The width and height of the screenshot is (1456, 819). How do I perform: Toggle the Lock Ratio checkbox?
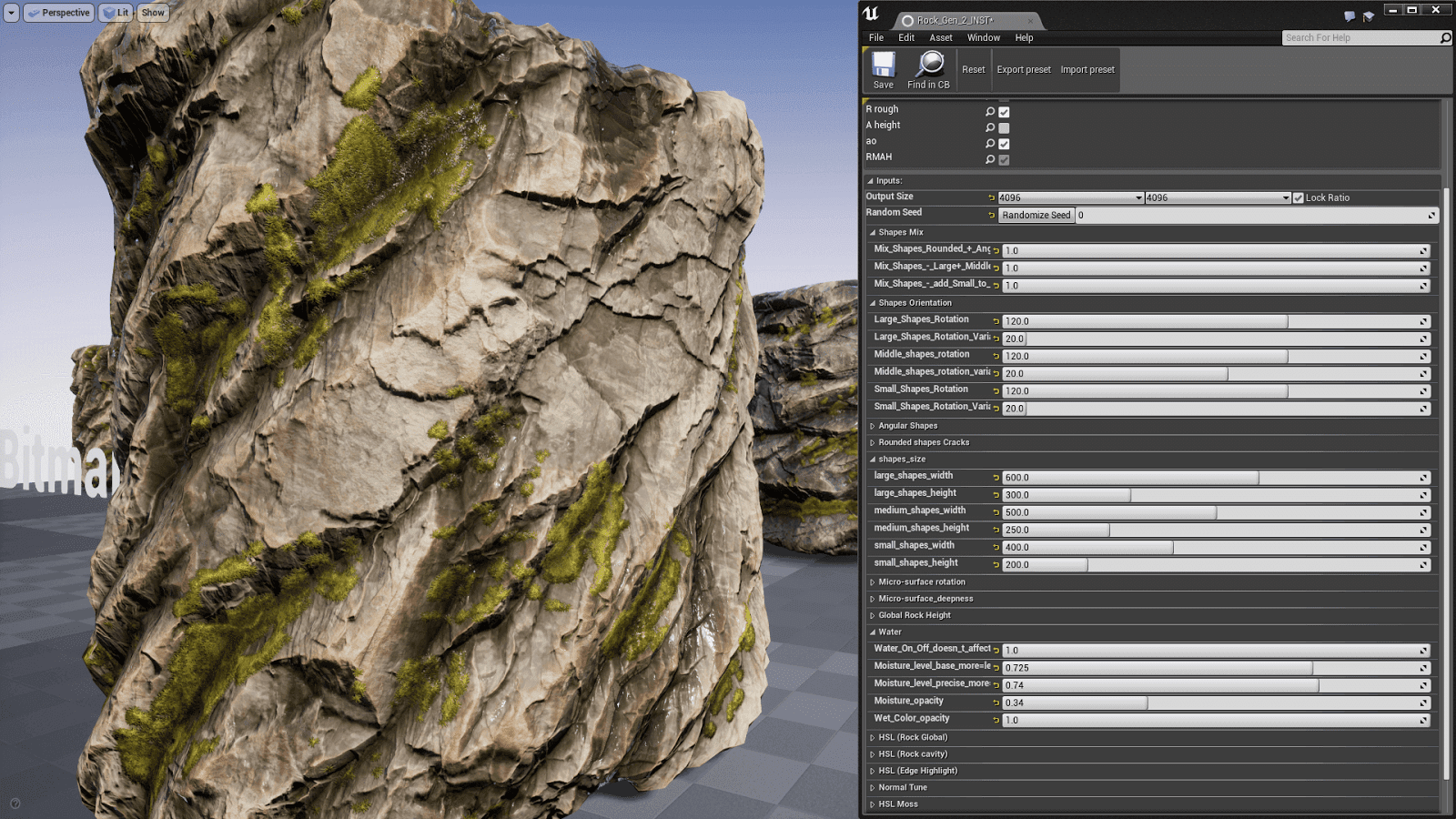click(x=1297, y=197)
